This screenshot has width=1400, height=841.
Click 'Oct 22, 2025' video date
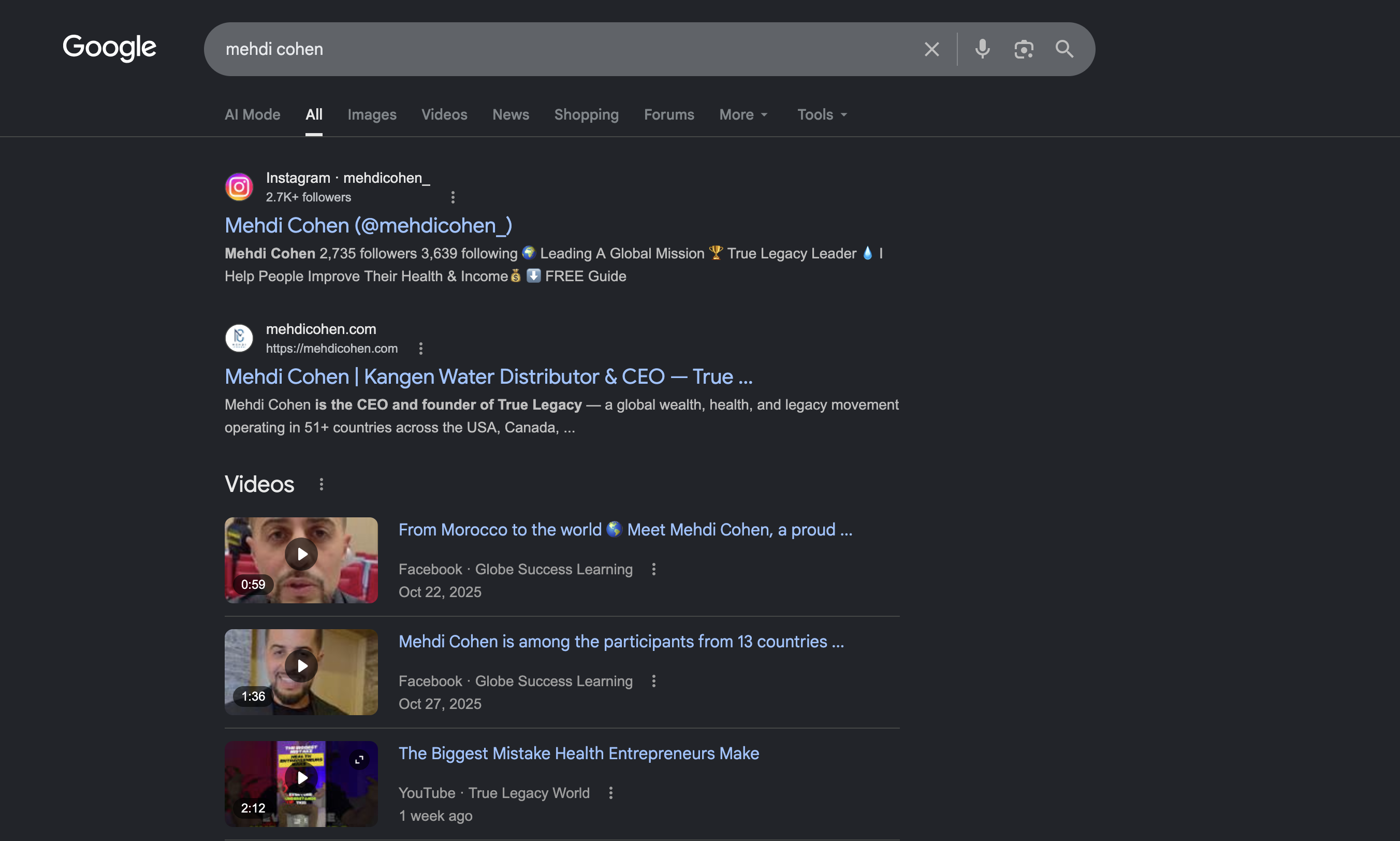[x=440, y=591]
